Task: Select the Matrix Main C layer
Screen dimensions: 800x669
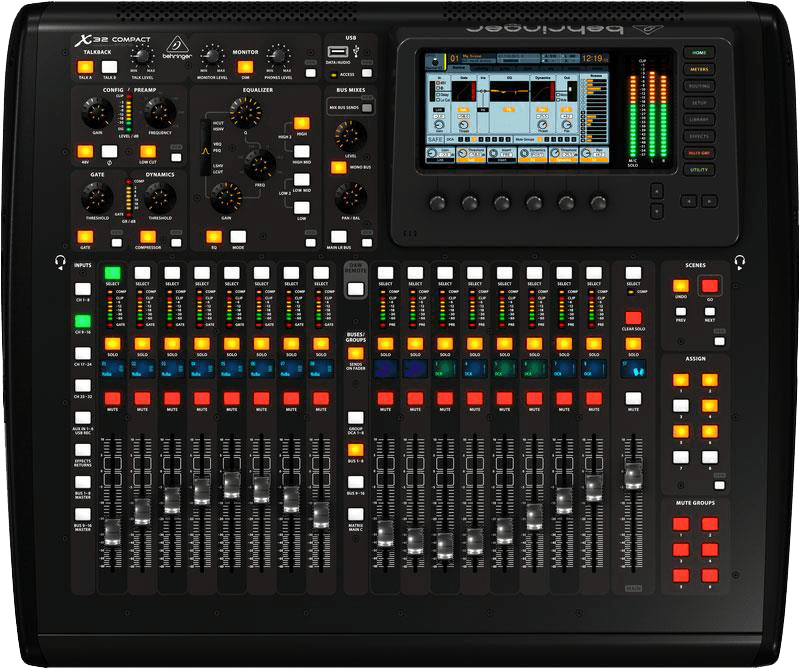Action: click(356, 514)
